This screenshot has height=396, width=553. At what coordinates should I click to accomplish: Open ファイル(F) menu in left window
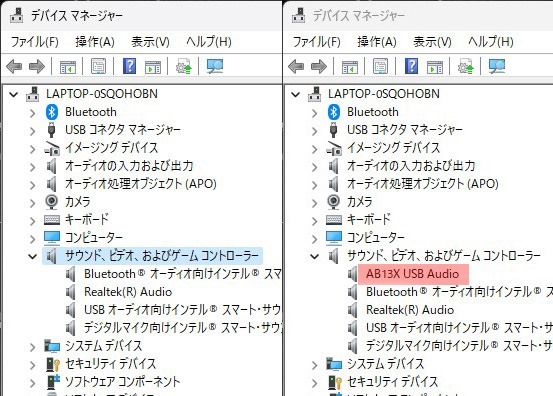point(35,42)
